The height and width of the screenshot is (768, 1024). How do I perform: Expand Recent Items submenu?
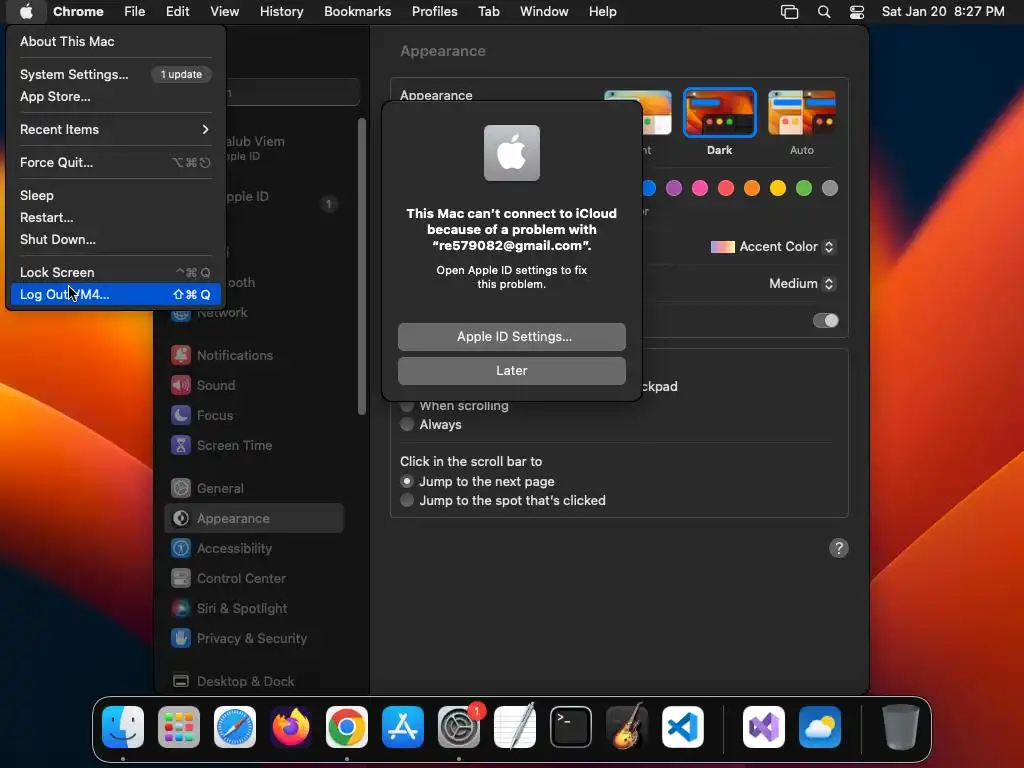point(114,129)
